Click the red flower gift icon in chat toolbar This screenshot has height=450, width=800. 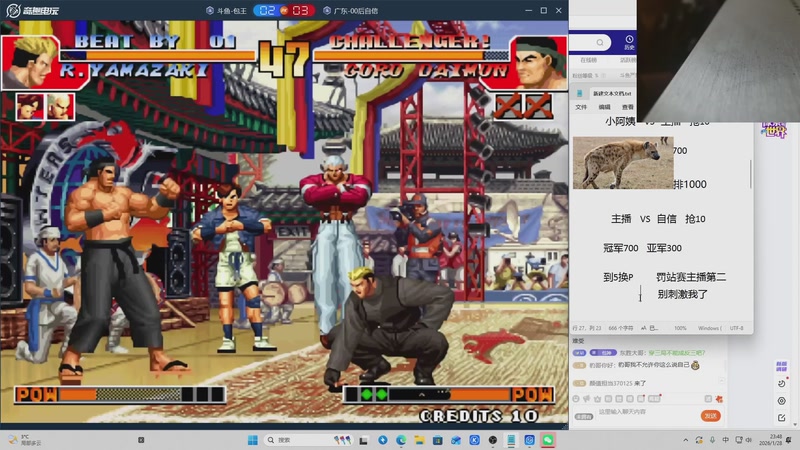click(x=719, y=399)
